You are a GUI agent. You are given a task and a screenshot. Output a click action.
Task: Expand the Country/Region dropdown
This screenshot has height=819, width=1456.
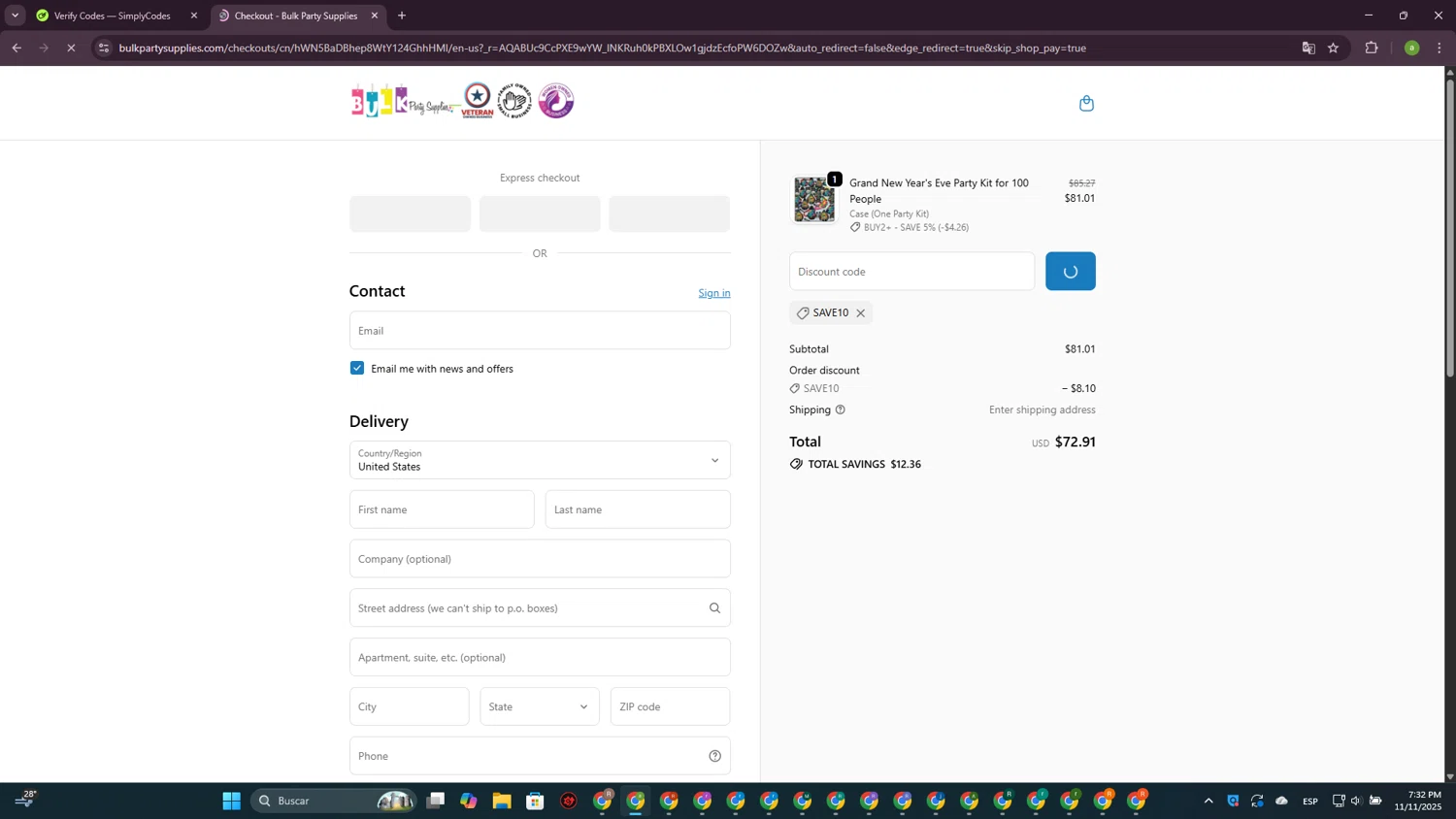pos(540,460)
